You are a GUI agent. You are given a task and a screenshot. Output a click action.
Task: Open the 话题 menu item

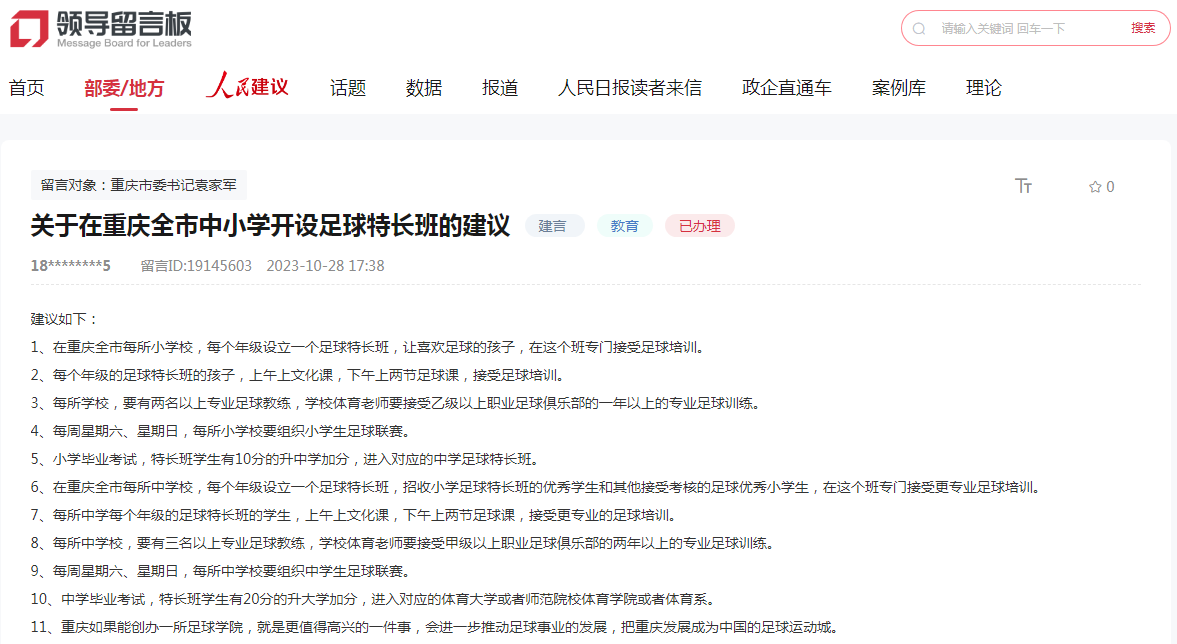(346, 87)
